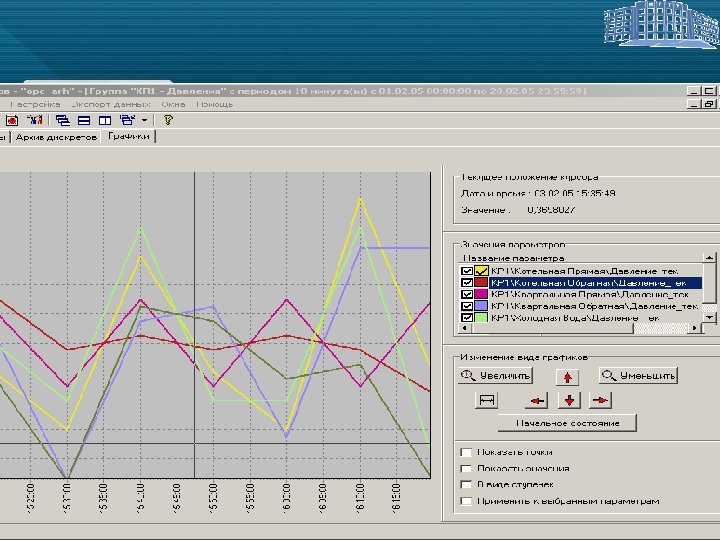The width and height of the screenshot is (720, 540).
Task: Click Название параметра column header
Action: (x=580, y=258)
